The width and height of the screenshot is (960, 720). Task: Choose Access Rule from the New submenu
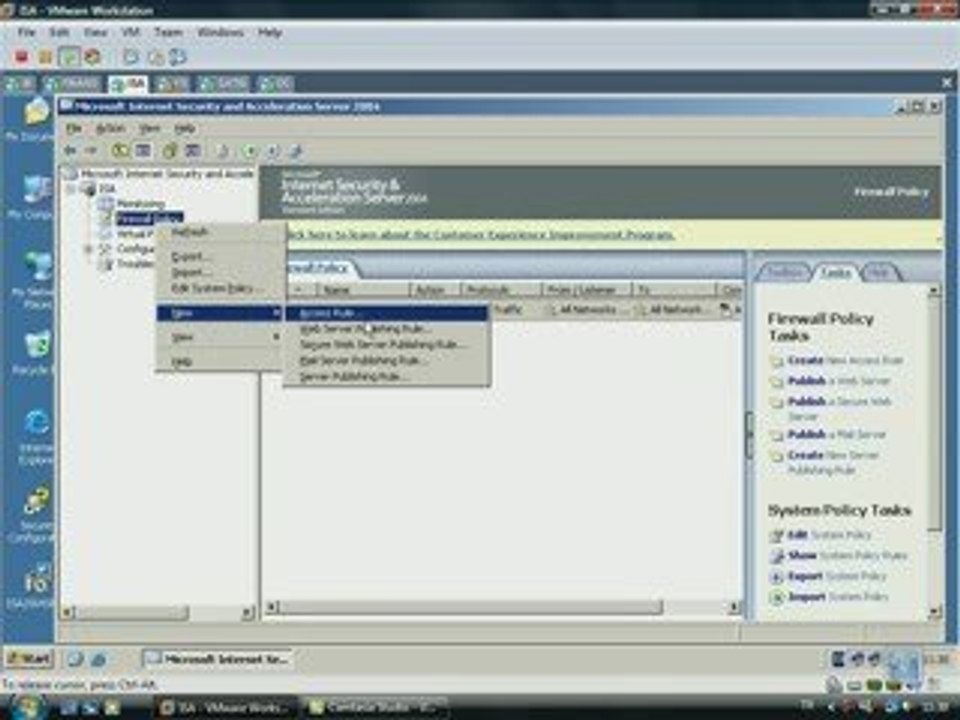click(x=386, y=313)
